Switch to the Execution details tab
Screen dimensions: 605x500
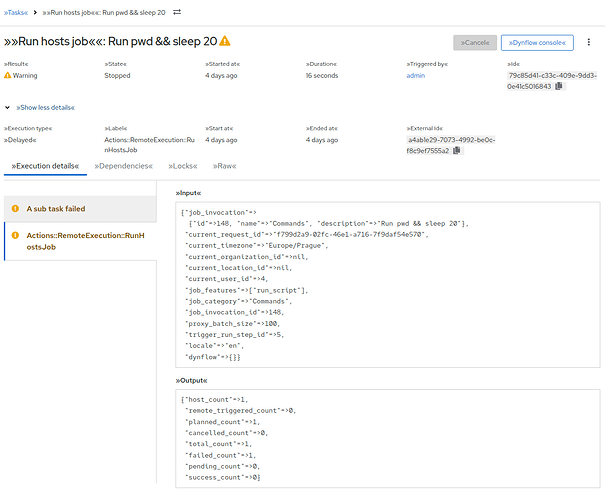(x=45, y=166)
